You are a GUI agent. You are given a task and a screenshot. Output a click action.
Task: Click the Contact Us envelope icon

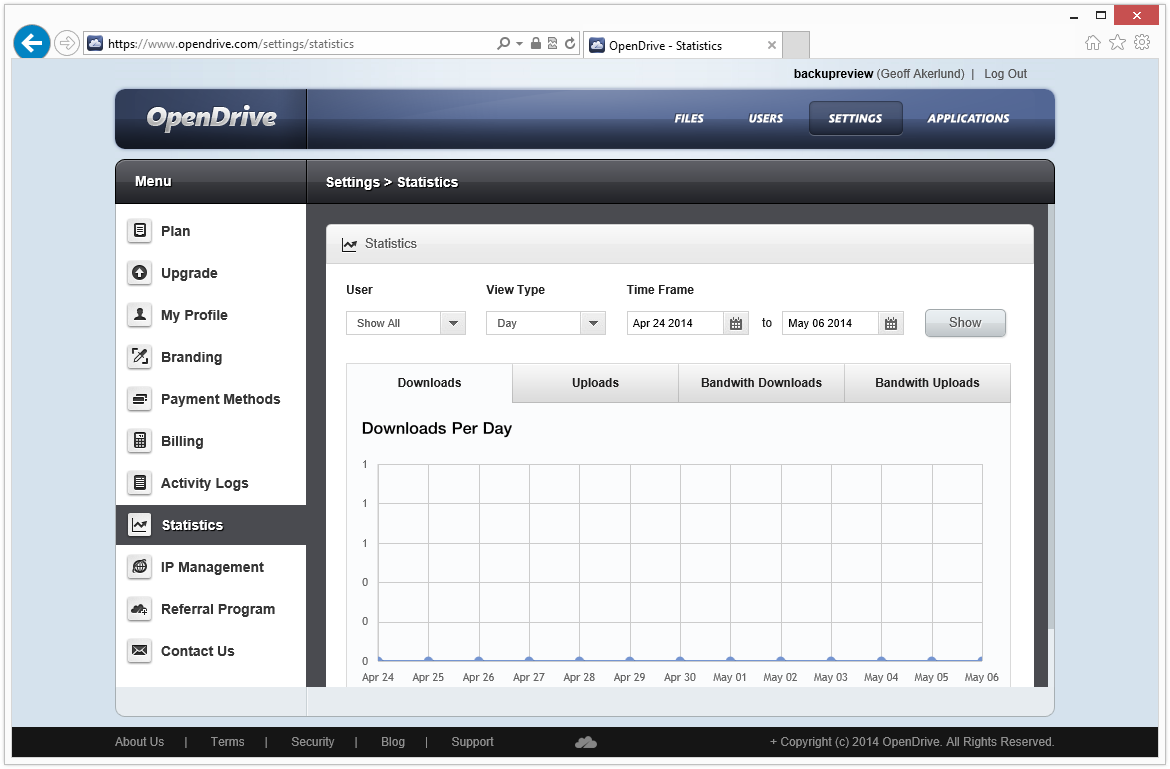click(139, 651)
